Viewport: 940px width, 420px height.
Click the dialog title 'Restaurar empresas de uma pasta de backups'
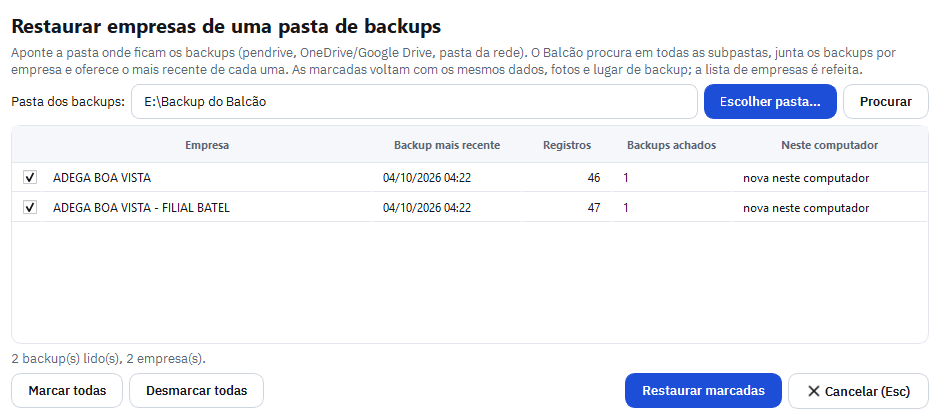(226, 26)
